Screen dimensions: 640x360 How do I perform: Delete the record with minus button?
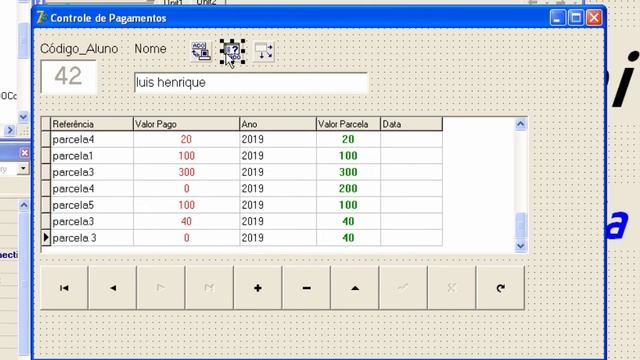[x=307, y=288]
